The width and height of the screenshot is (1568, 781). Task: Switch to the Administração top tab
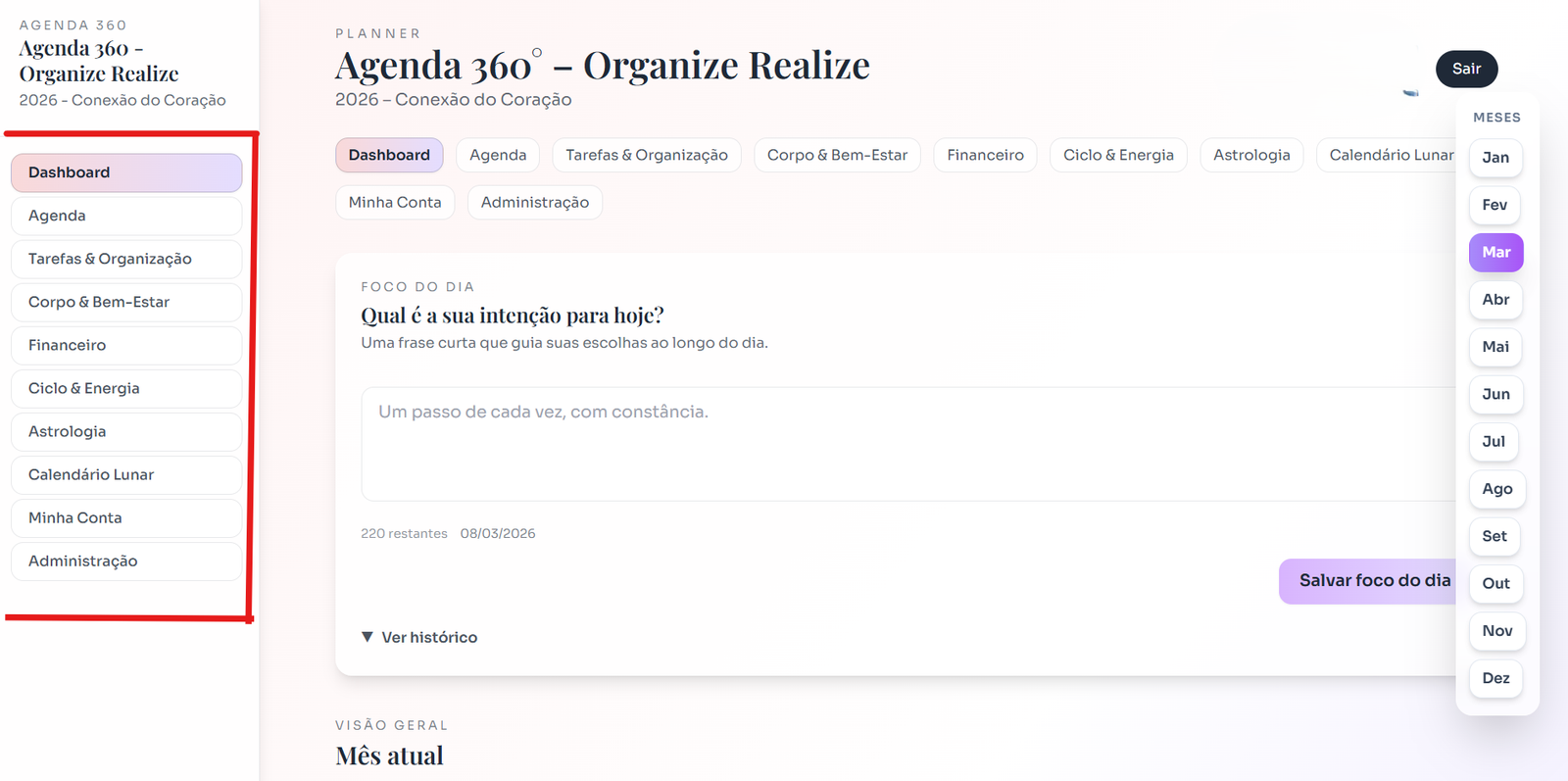point(535,202)
